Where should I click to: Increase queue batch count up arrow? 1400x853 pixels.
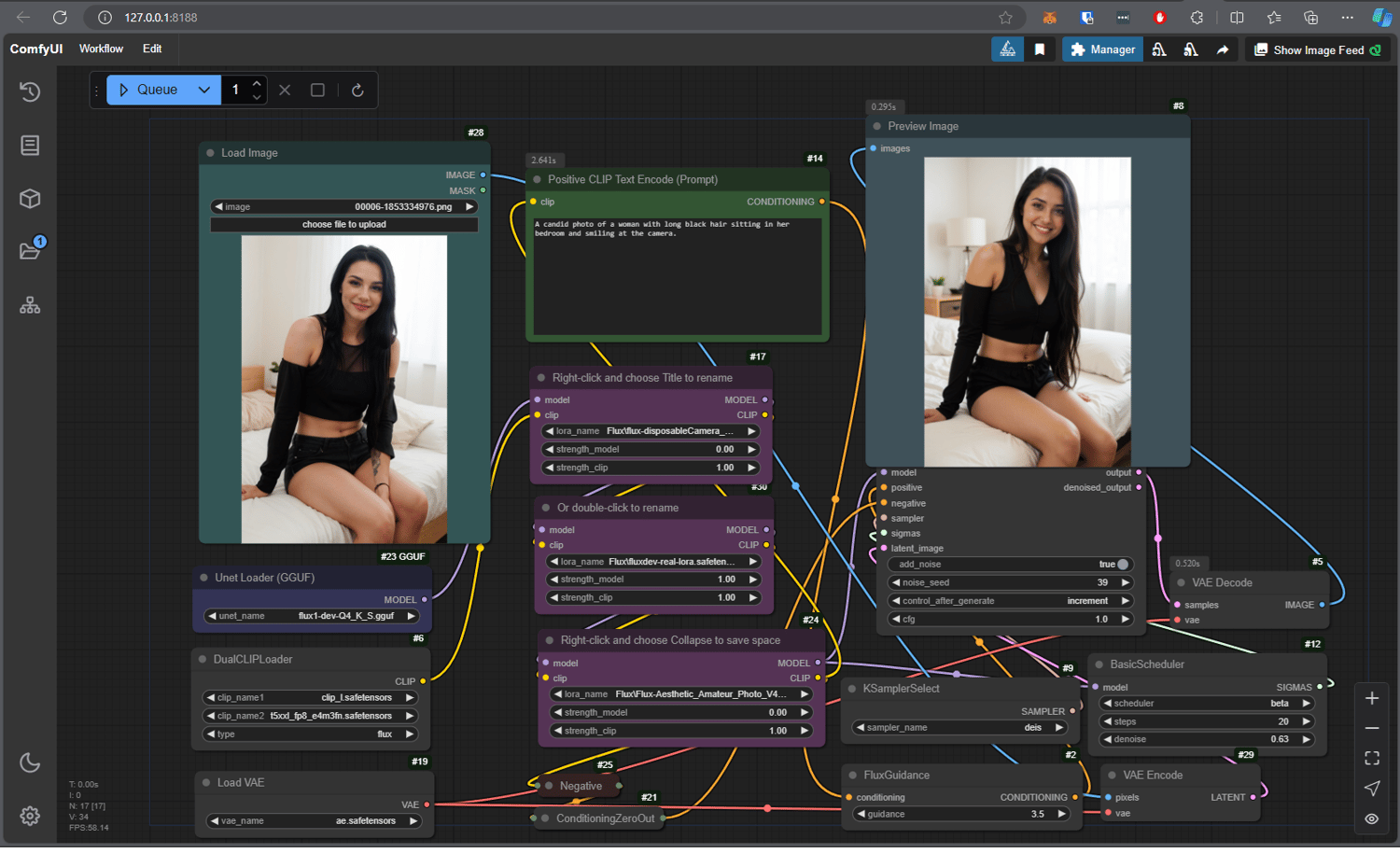[x=257, y=83]
